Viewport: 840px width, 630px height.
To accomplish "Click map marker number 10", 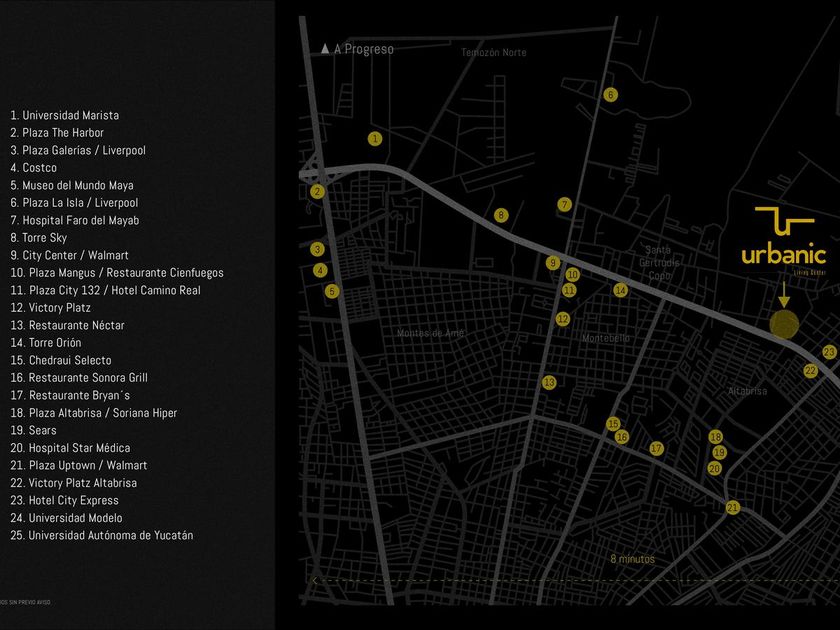I will [x=572, y=275].
